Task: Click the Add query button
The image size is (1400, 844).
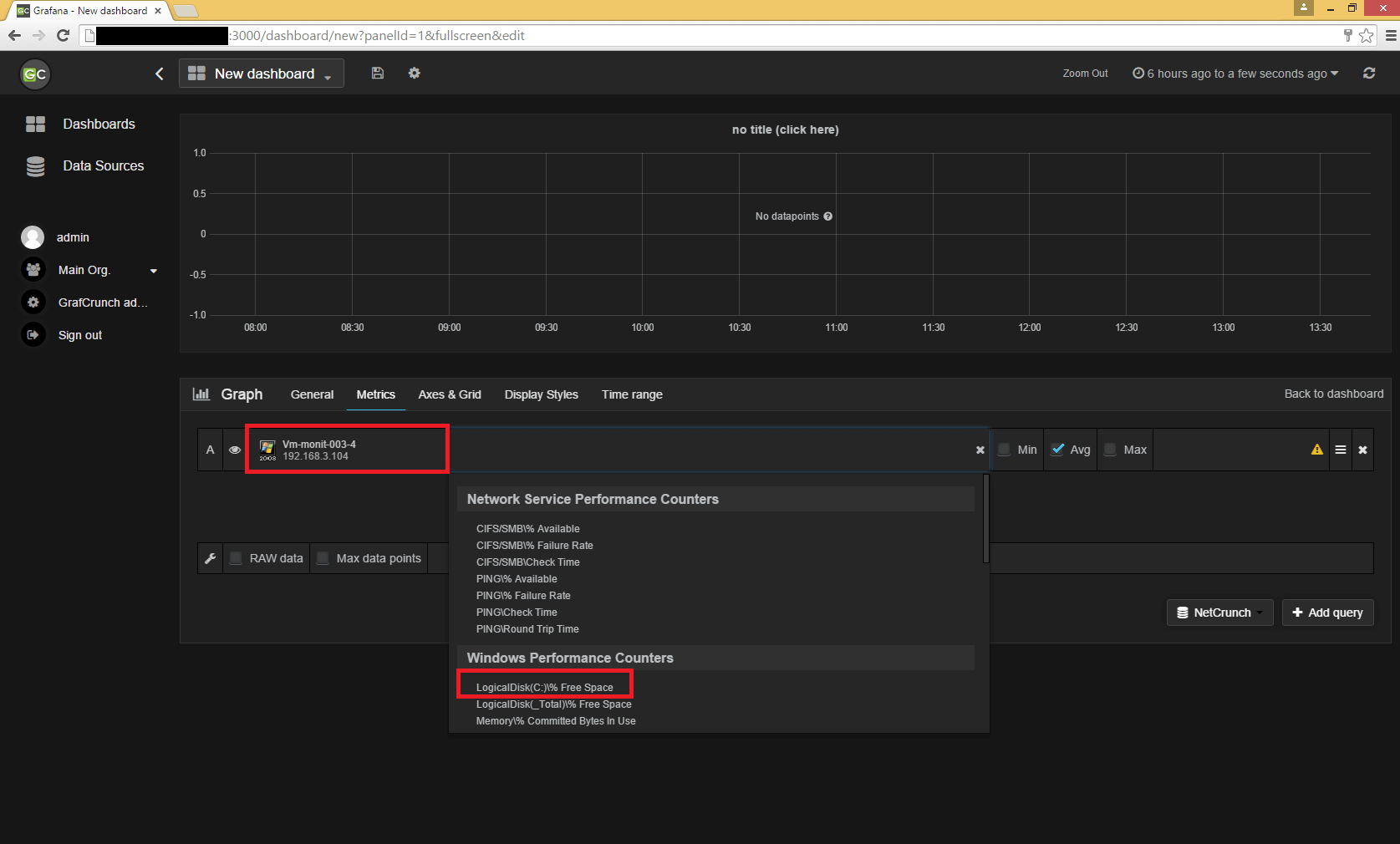Action: (x=1328, y=613)
